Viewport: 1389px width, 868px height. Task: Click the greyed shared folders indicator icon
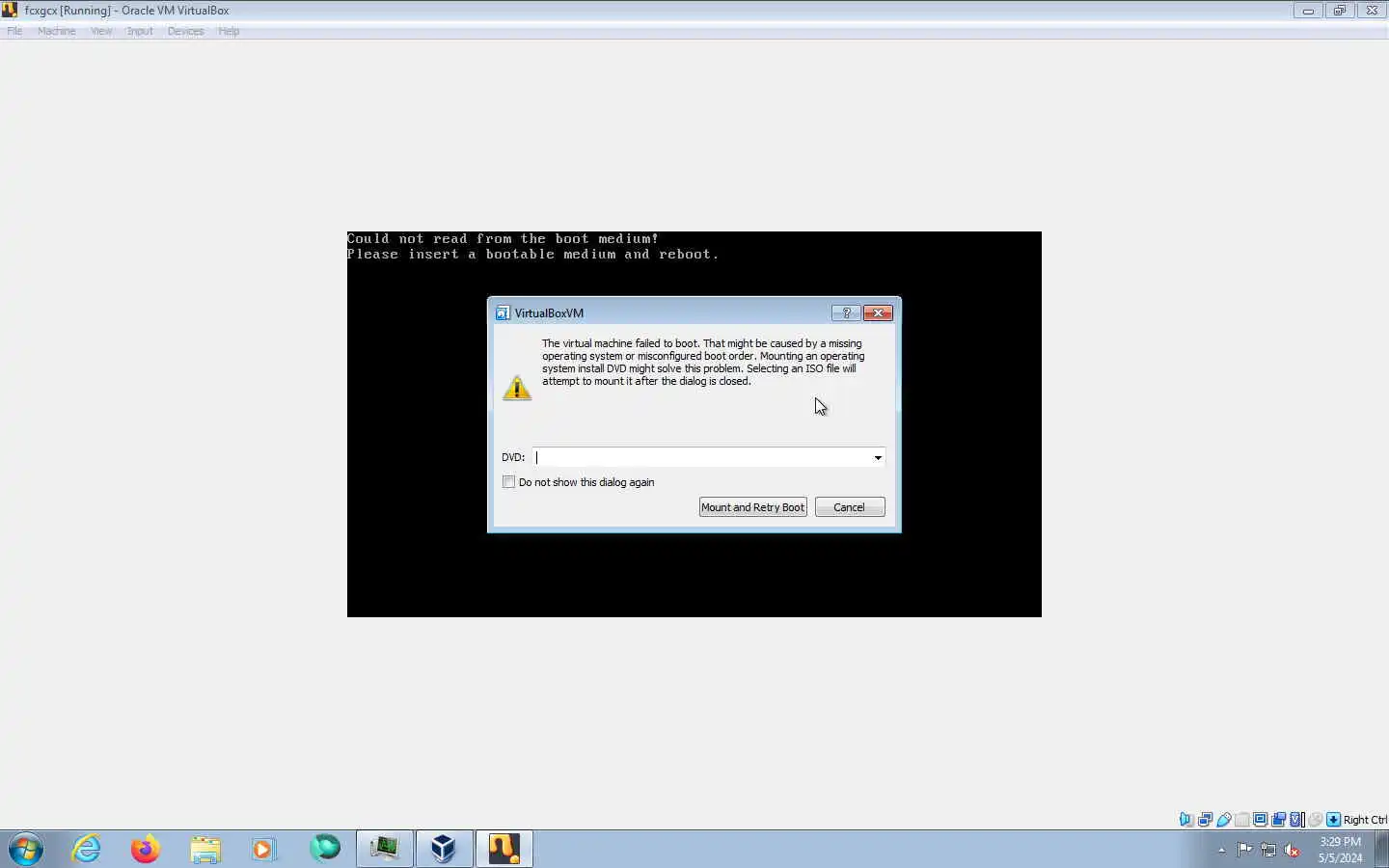(1242, 820)
